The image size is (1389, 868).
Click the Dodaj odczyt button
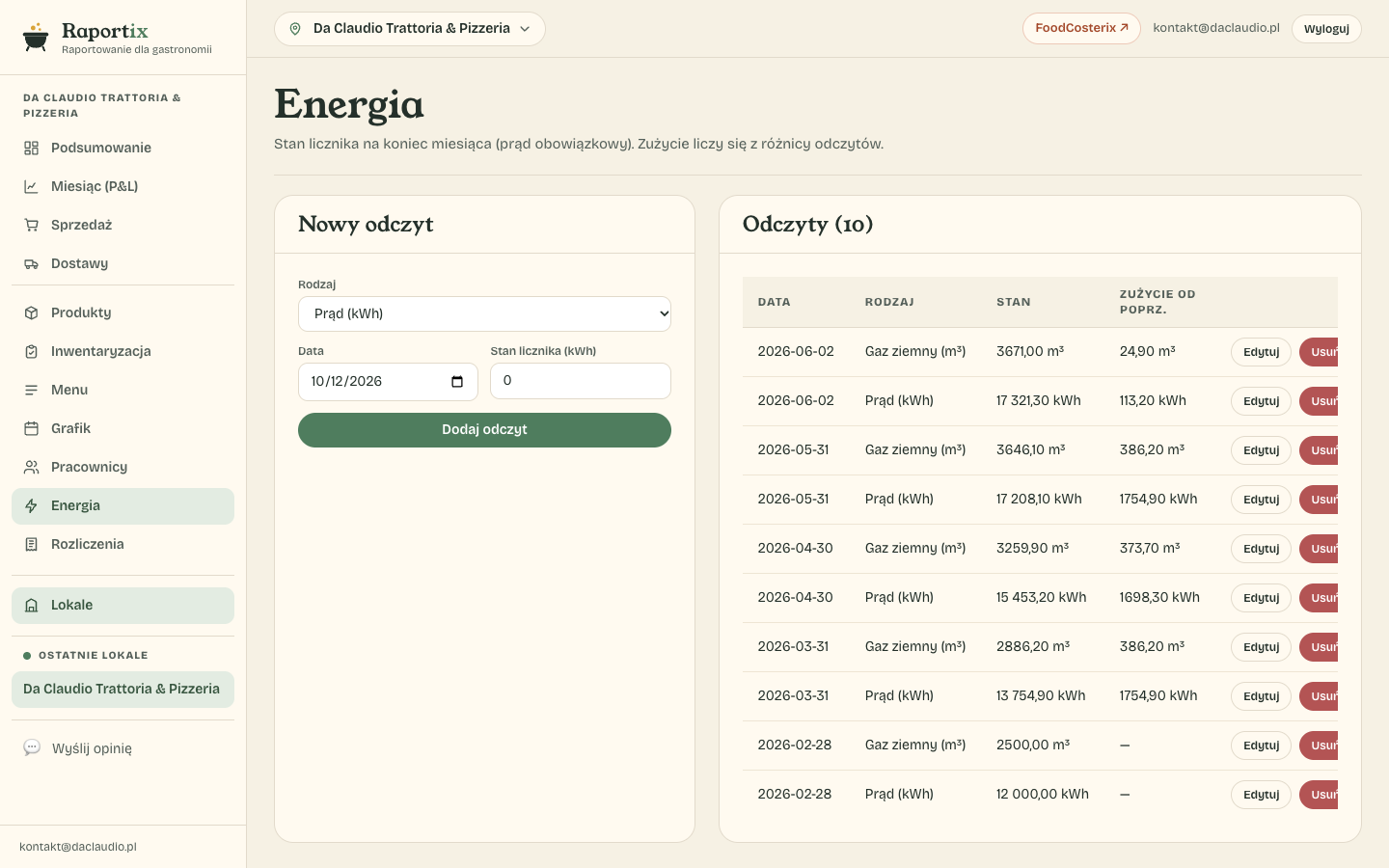click(484, 430)
